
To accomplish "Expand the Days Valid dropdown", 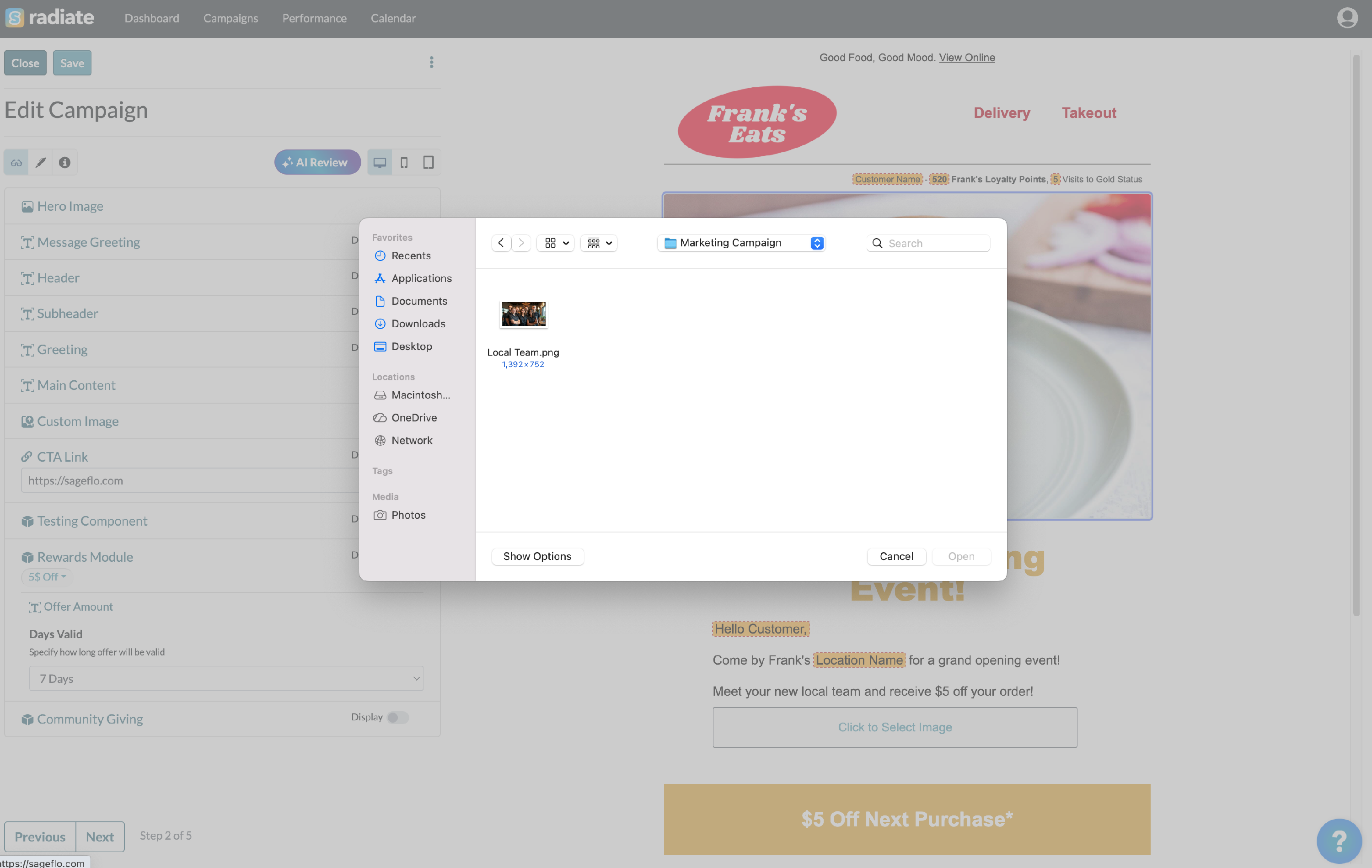I will [226, 678].
